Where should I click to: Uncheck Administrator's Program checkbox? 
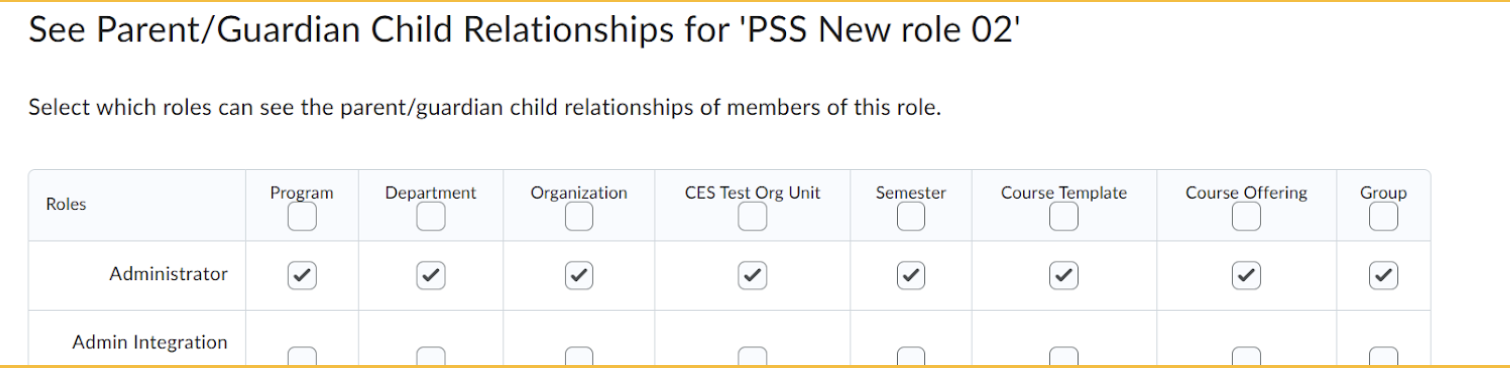pyautogui.click(x=302, y=275)
